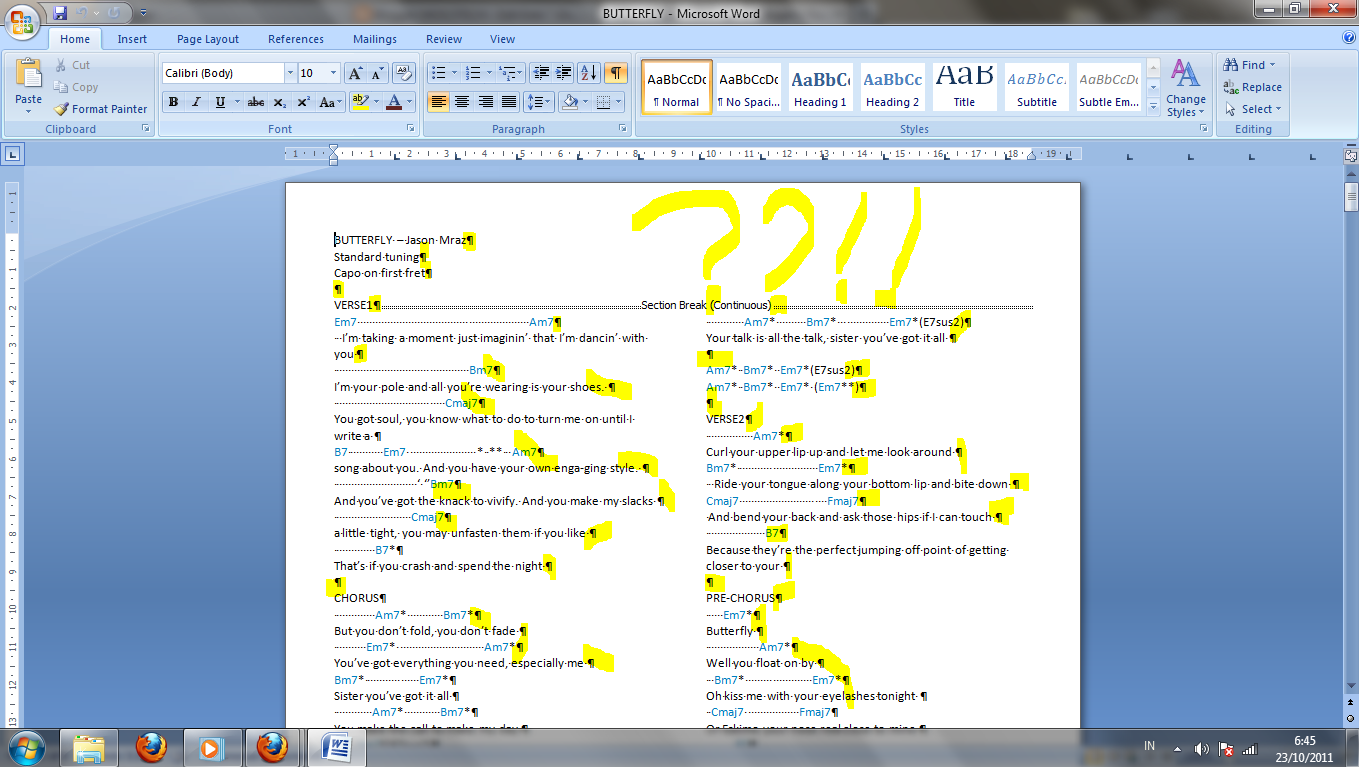Screen dimensions: 1359x767
Task: Expand the numbering library dropdown arrow
Action: tap(489, 73)
